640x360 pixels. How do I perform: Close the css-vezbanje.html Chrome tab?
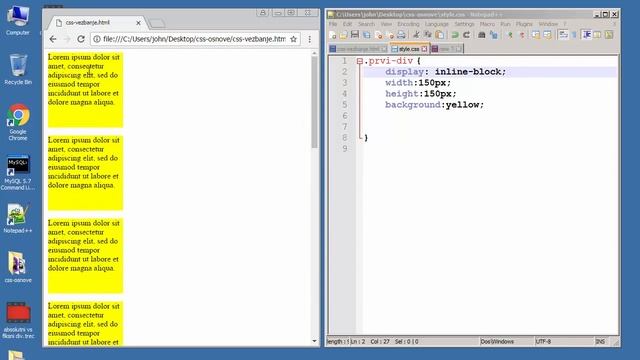pyautogui.click(x=138, y=23)
